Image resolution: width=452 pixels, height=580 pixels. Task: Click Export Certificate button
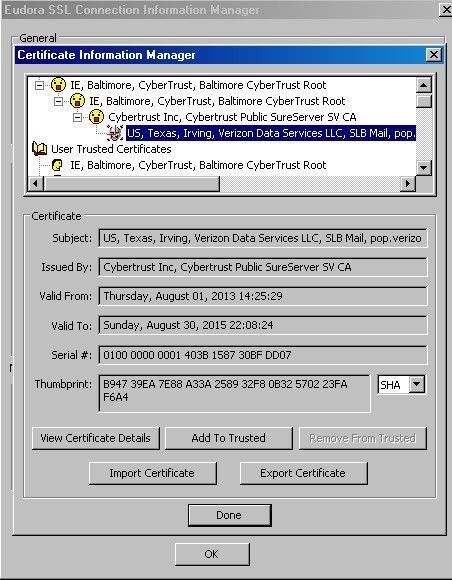(x=303, y=473)
